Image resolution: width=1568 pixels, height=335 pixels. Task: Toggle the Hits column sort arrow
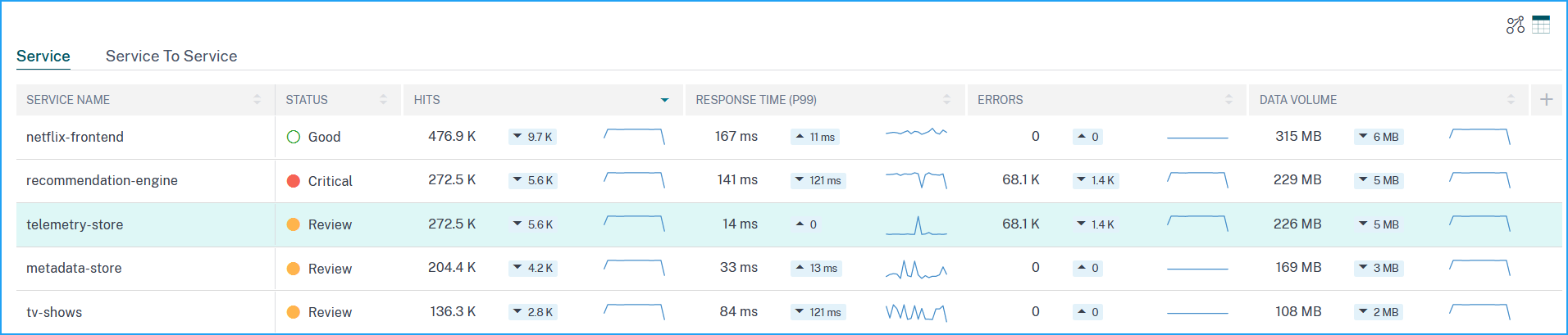(x=664, y=100)
